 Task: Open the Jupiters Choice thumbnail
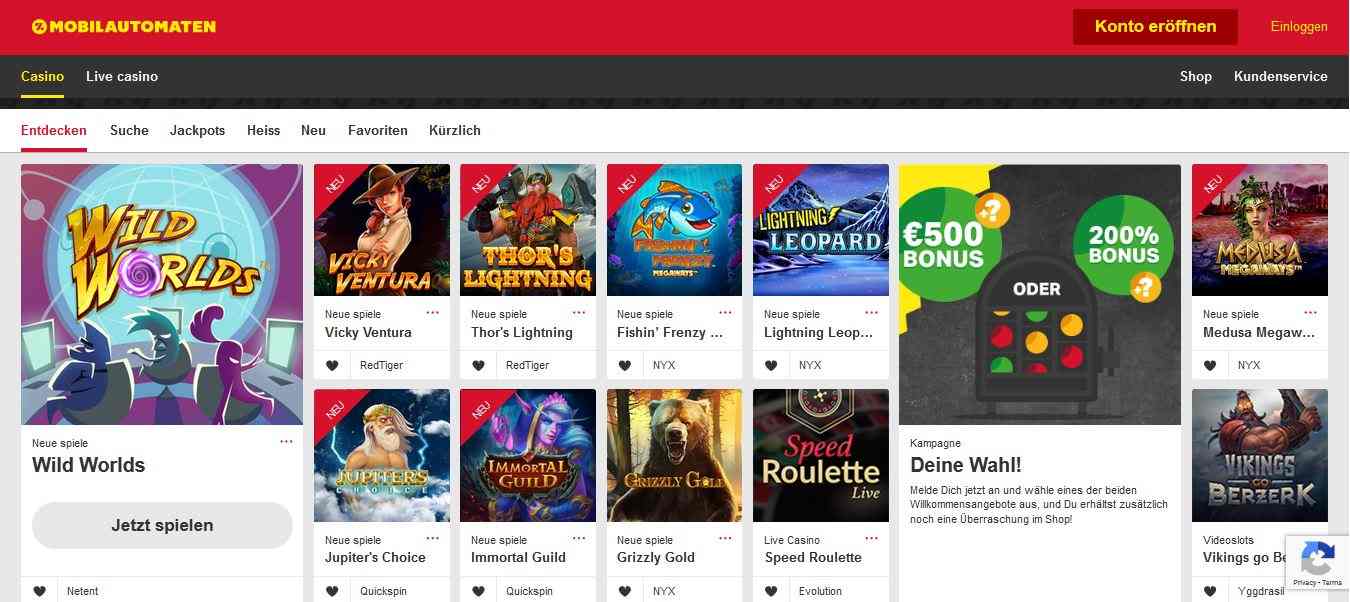coord(382,455)
